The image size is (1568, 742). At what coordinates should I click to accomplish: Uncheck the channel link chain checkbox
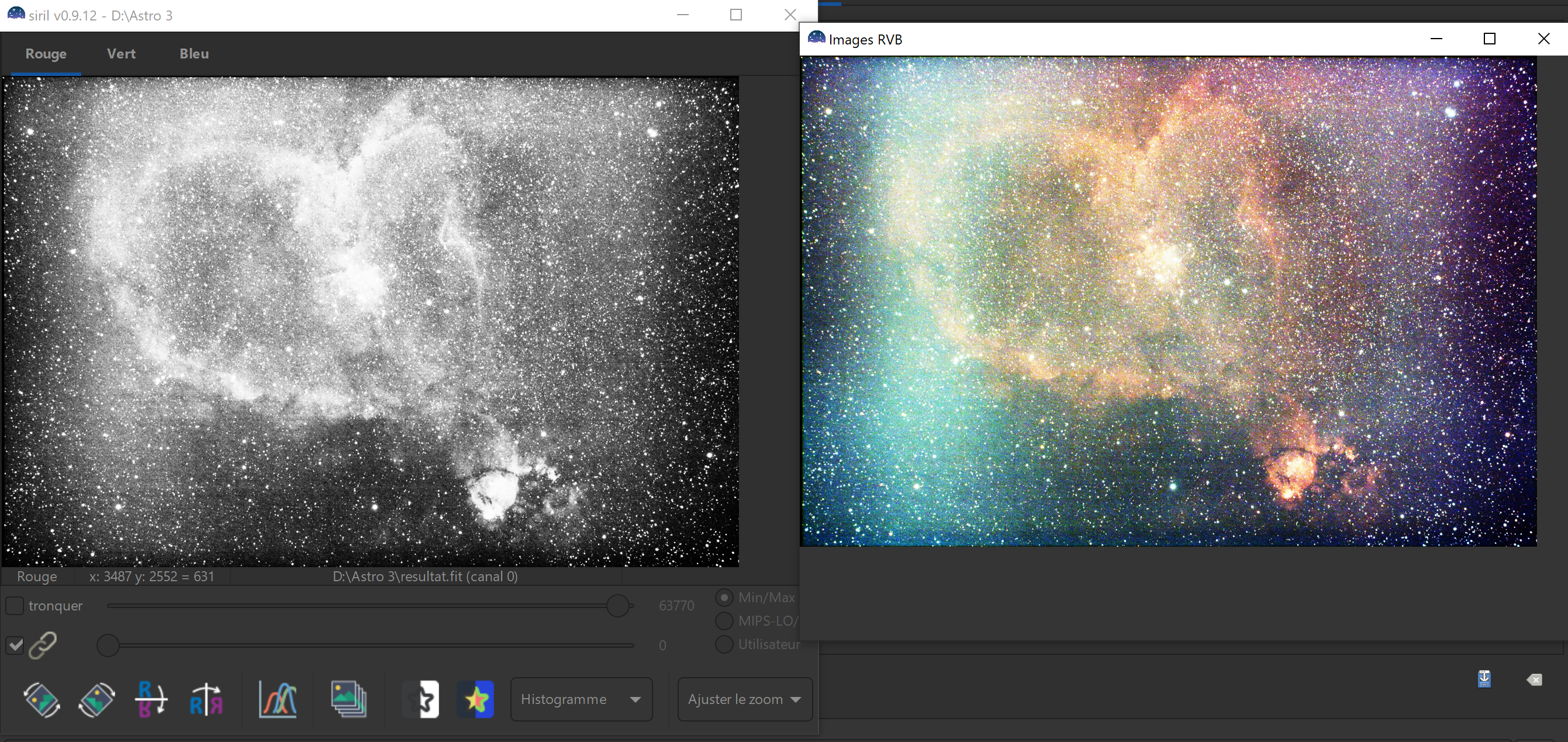pyautogui.click(x=15, y=645)
